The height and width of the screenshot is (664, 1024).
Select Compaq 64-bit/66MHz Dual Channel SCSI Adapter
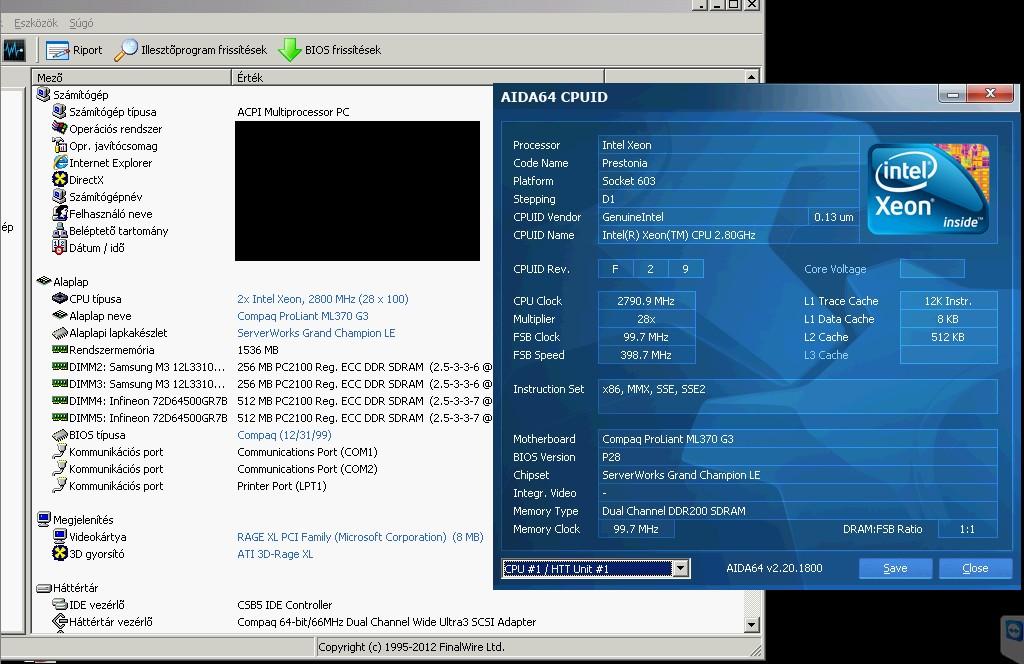(387, 622)
